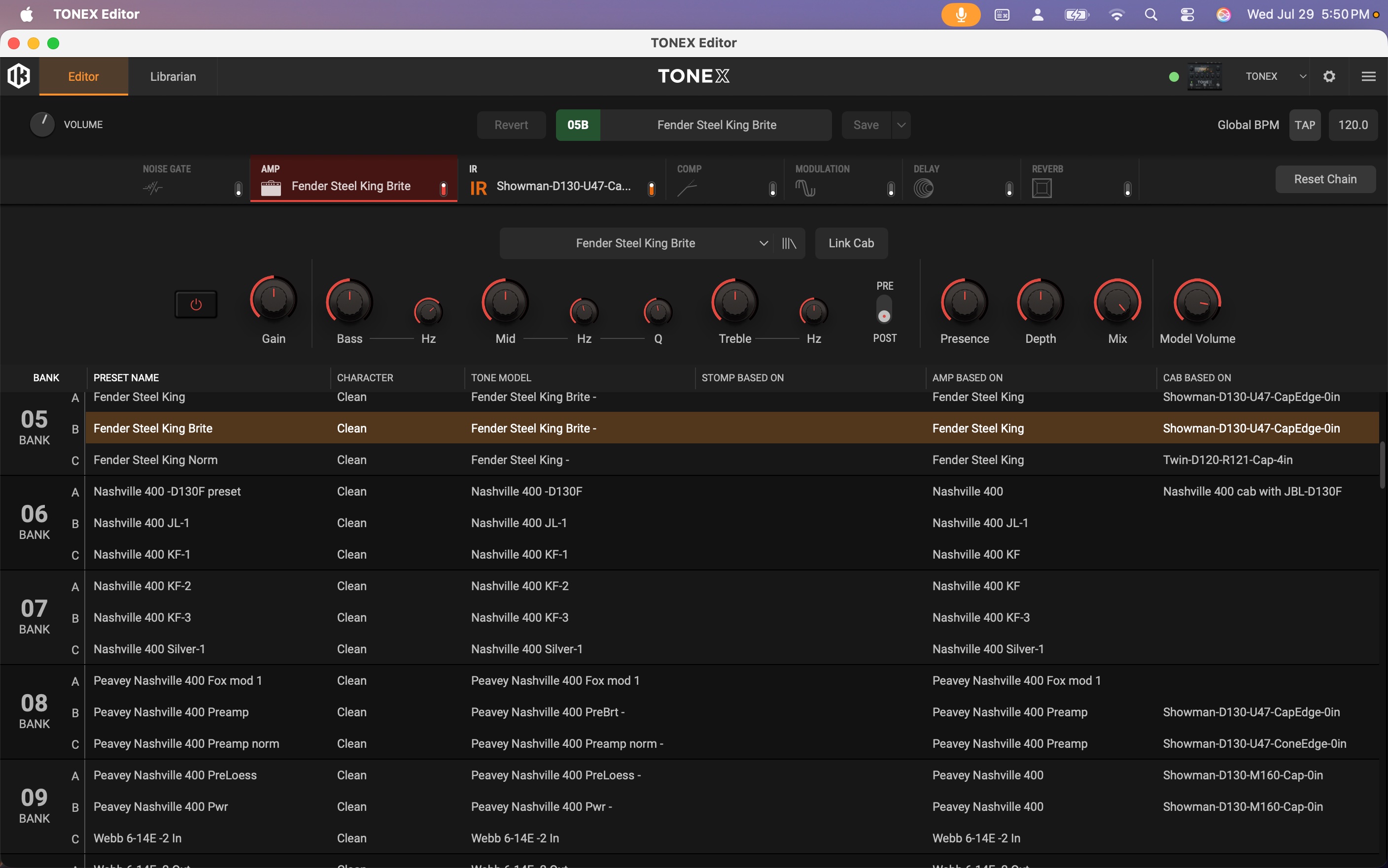Click the user account icon in menu bar
Viewport: 1388px width, 868px height.
pyautogui.click(x=1037, y=14)
